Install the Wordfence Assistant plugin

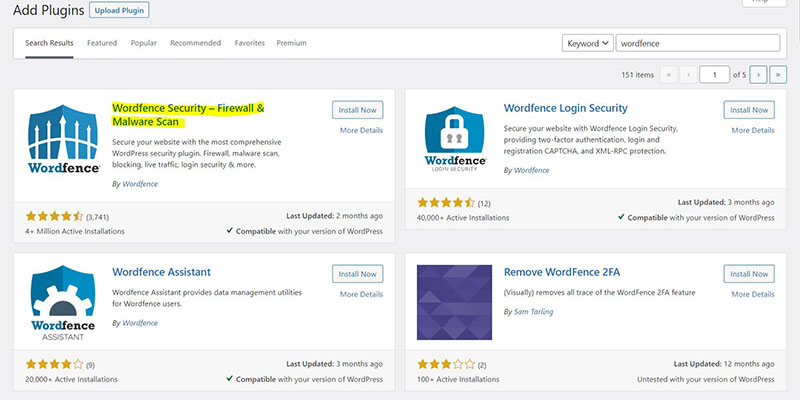point(358,273)
